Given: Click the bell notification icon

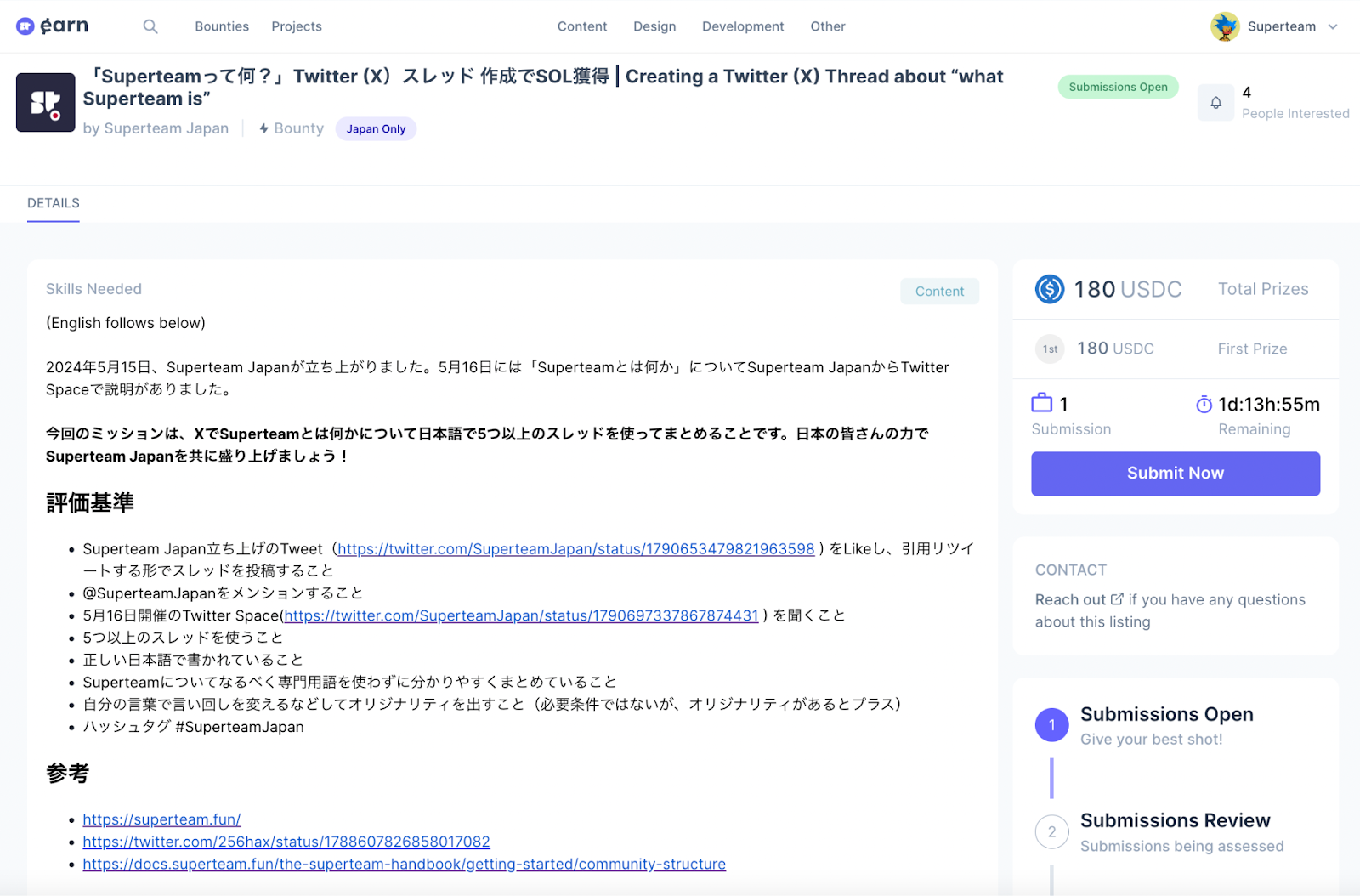Looking at the screenshot, I should 1215,103.
